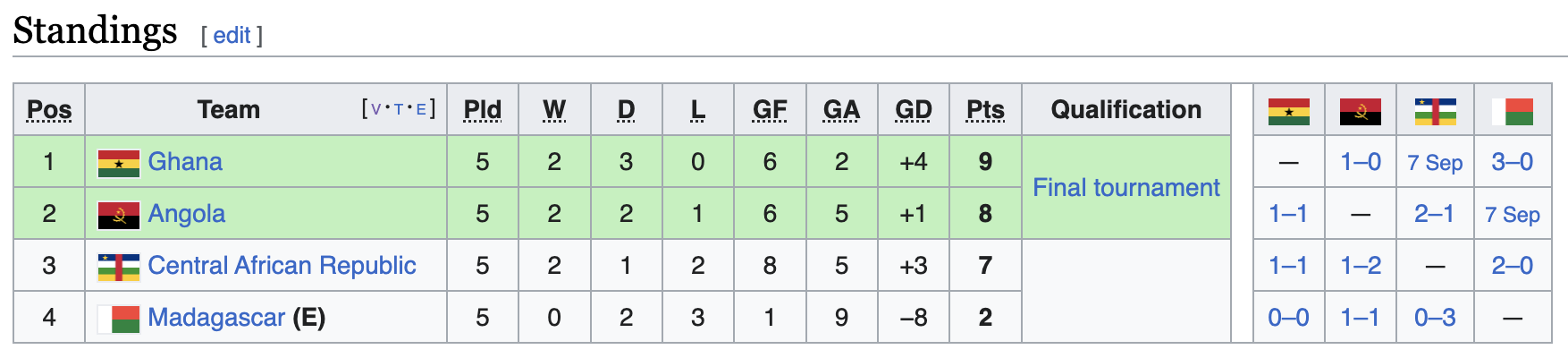Click the T (talk template) link
The height and width of the screenshot is (358, 1568).
(x=399, y=109)
